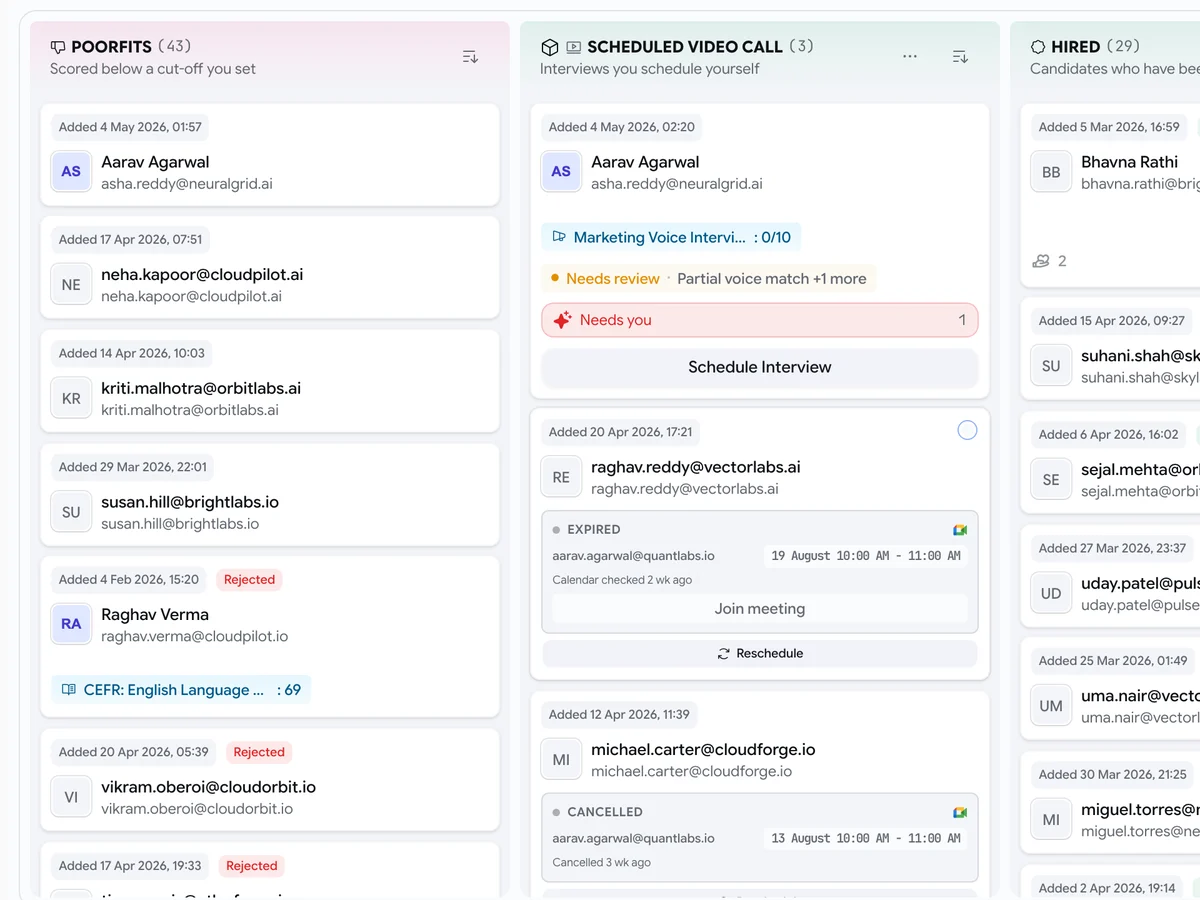This screenshot has width=1200, height=900.
Task: Open Raghav Verma candidate name
Action: [x=155, y=614]
